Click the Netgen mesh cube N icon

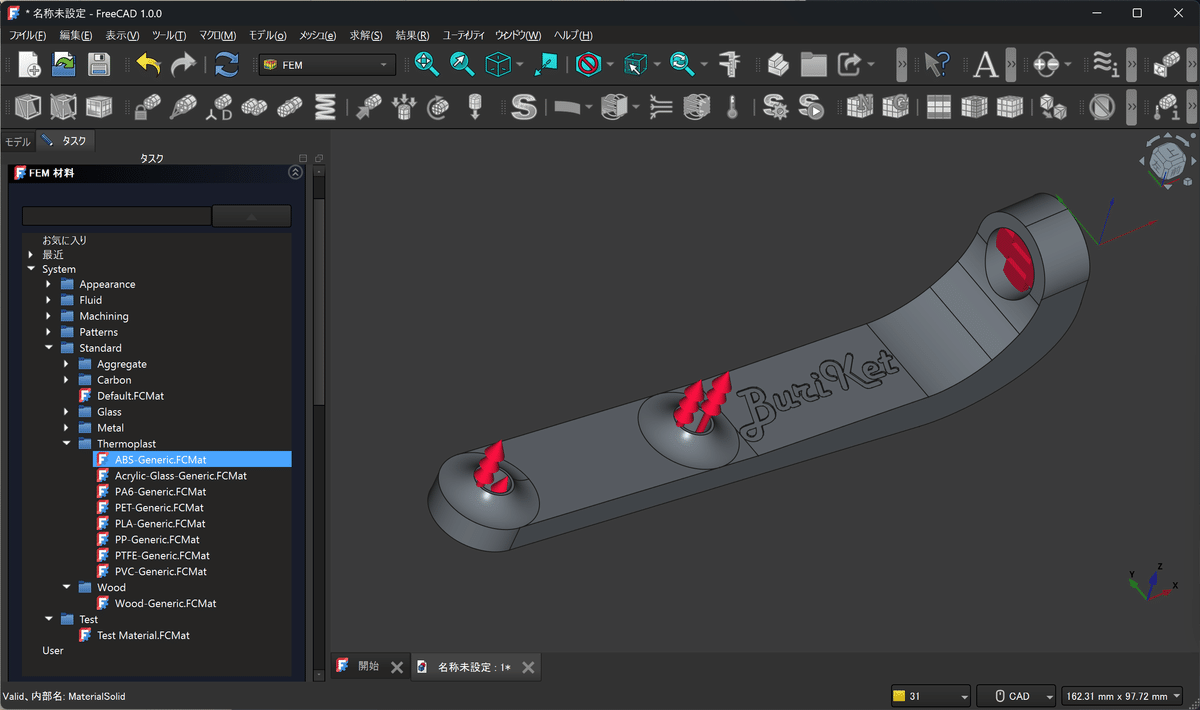[859, 106]
